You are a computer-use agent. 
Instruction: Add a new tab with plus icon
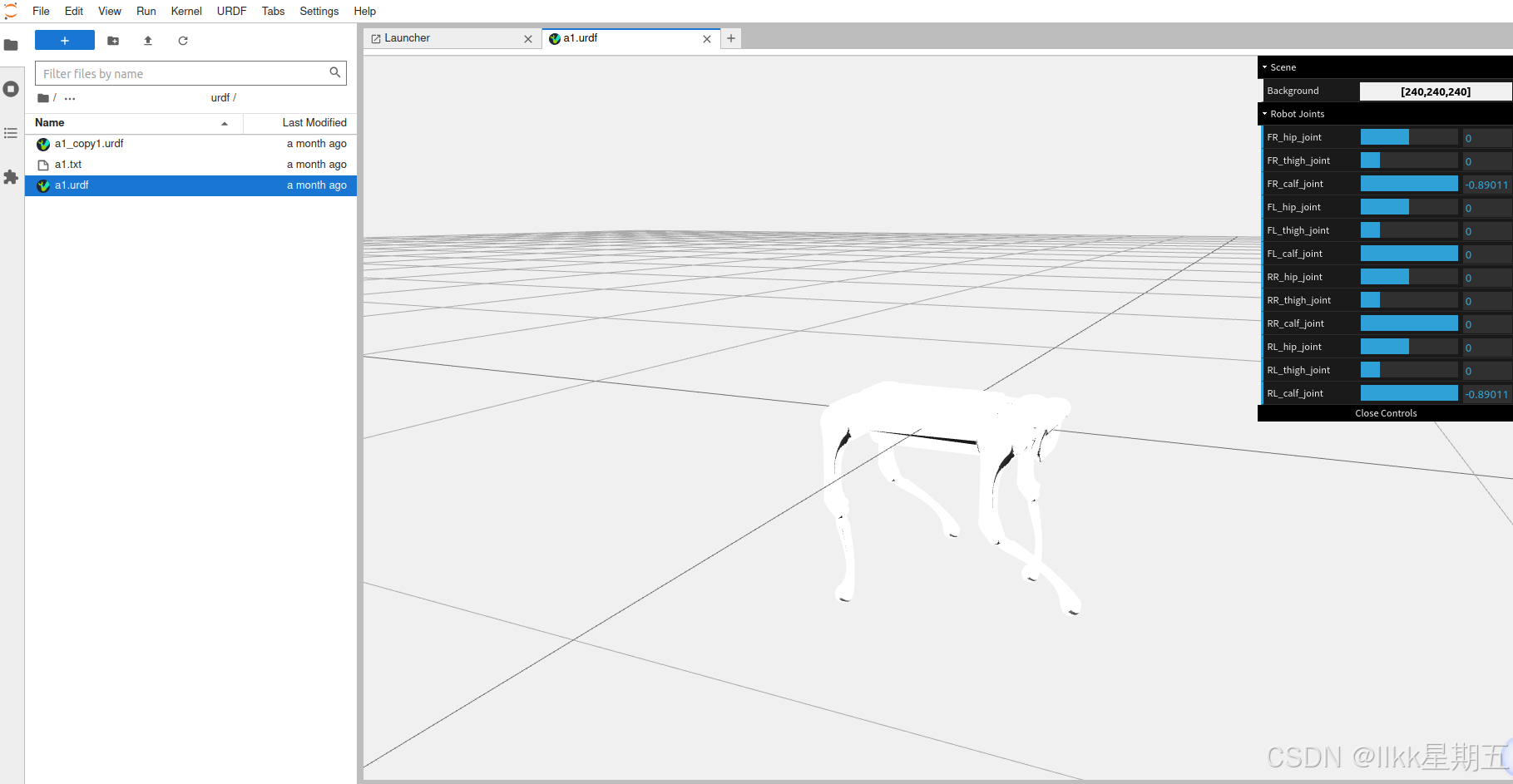[731, 38]
